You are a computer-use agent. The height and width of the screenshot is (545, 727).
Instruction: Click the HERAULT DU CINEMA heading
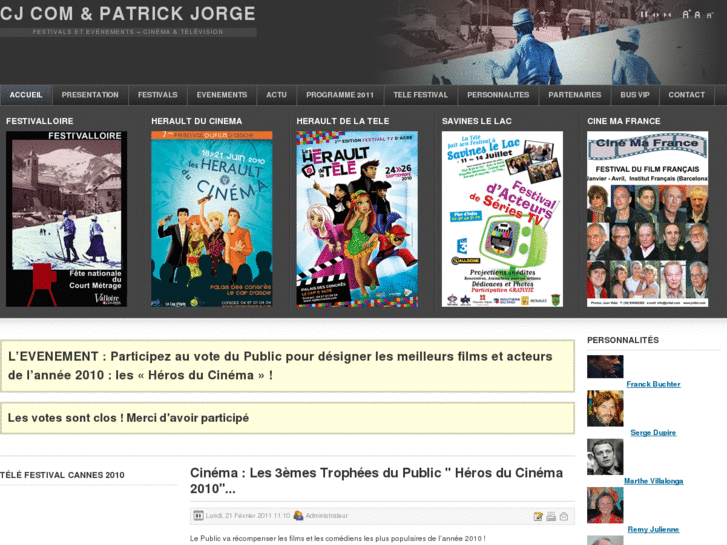[197, 121]
